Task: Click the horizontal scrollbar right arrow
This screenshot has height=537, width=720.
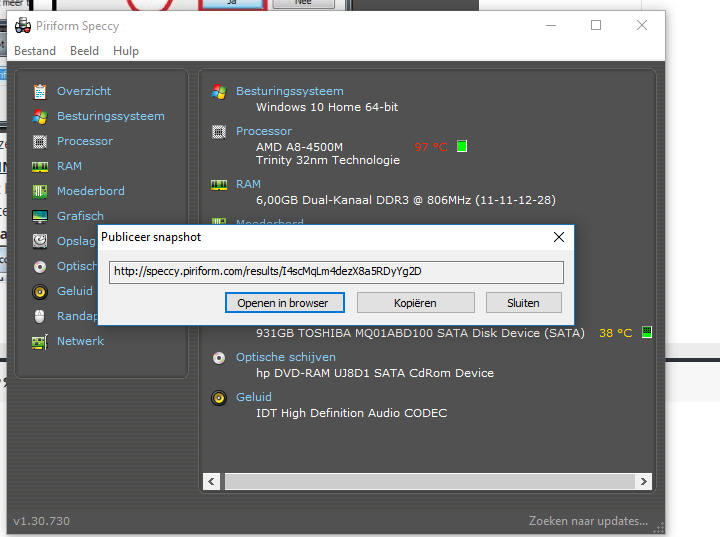Action: (x=643, y=481)
